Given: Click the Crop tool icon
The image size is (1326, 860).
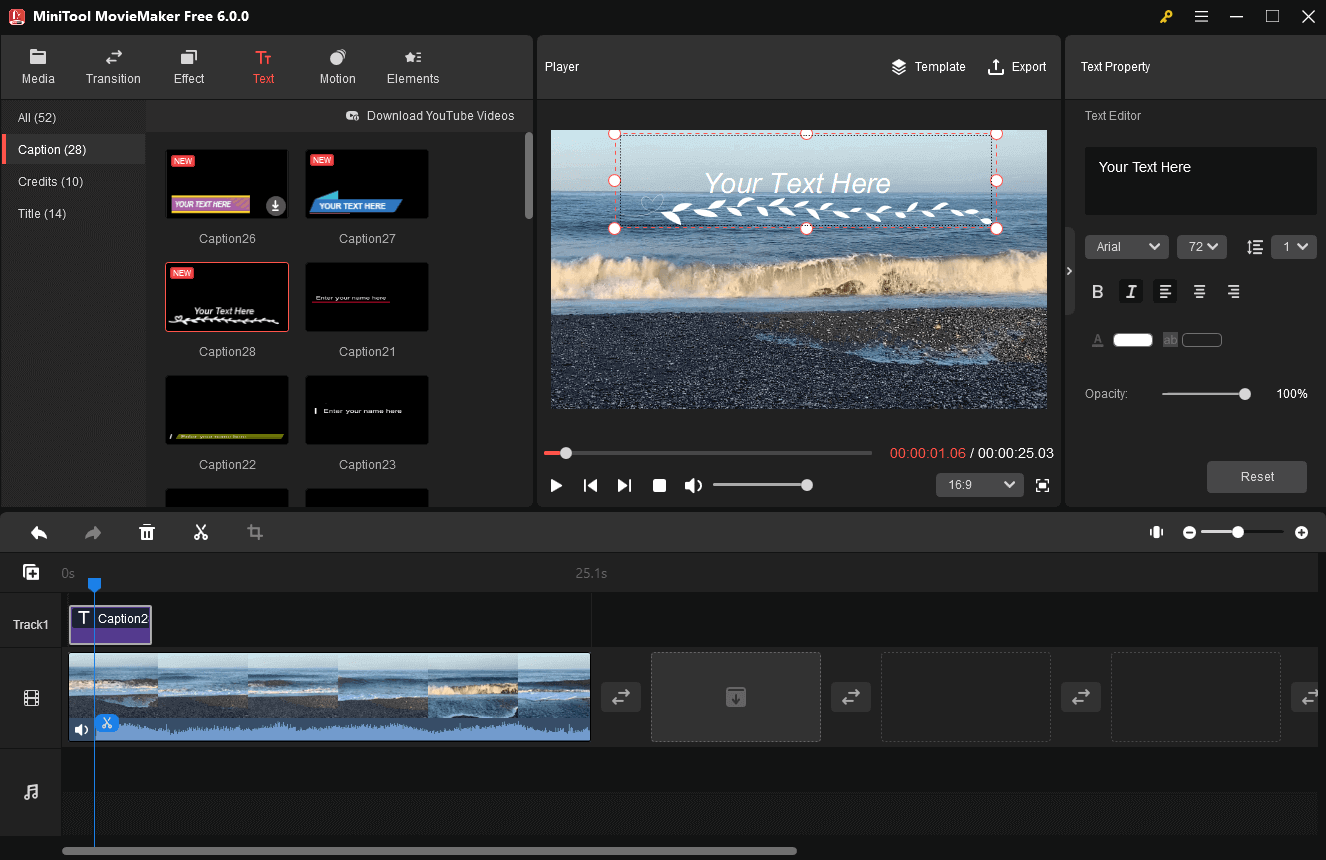Looking at the screenshot, I should [255, 533].
